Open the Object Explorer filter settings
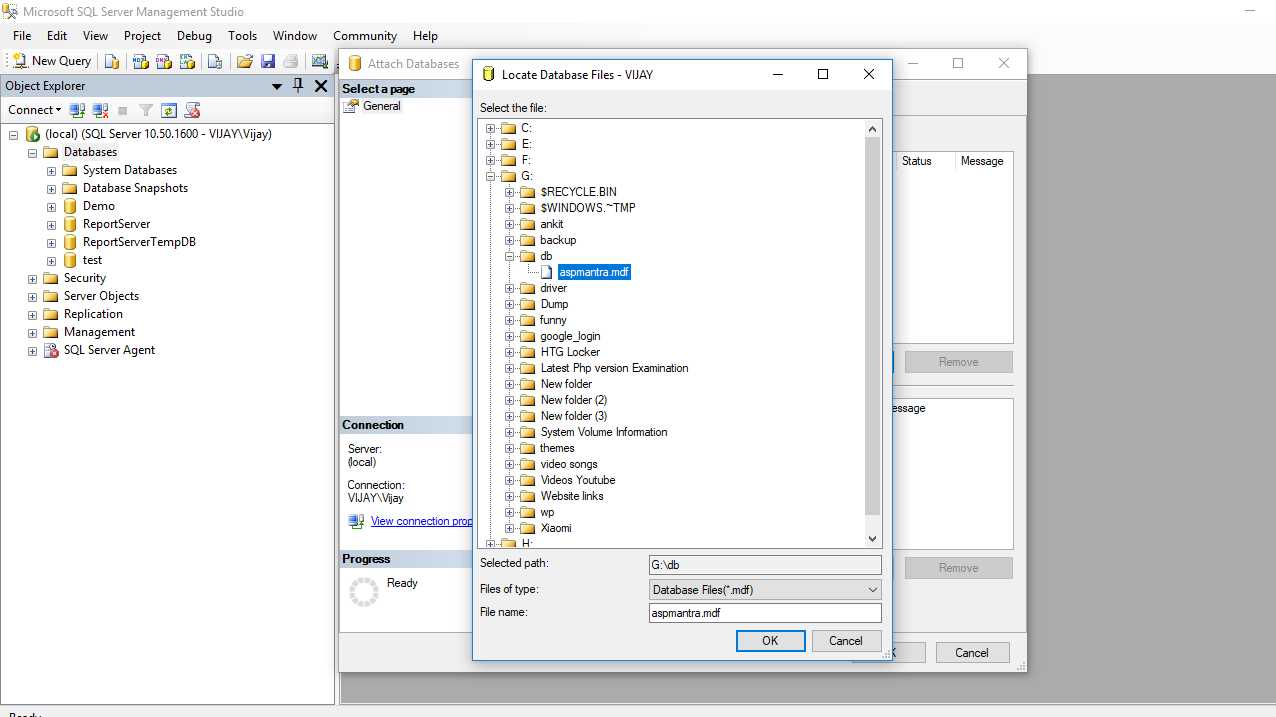 pos(147,110)
